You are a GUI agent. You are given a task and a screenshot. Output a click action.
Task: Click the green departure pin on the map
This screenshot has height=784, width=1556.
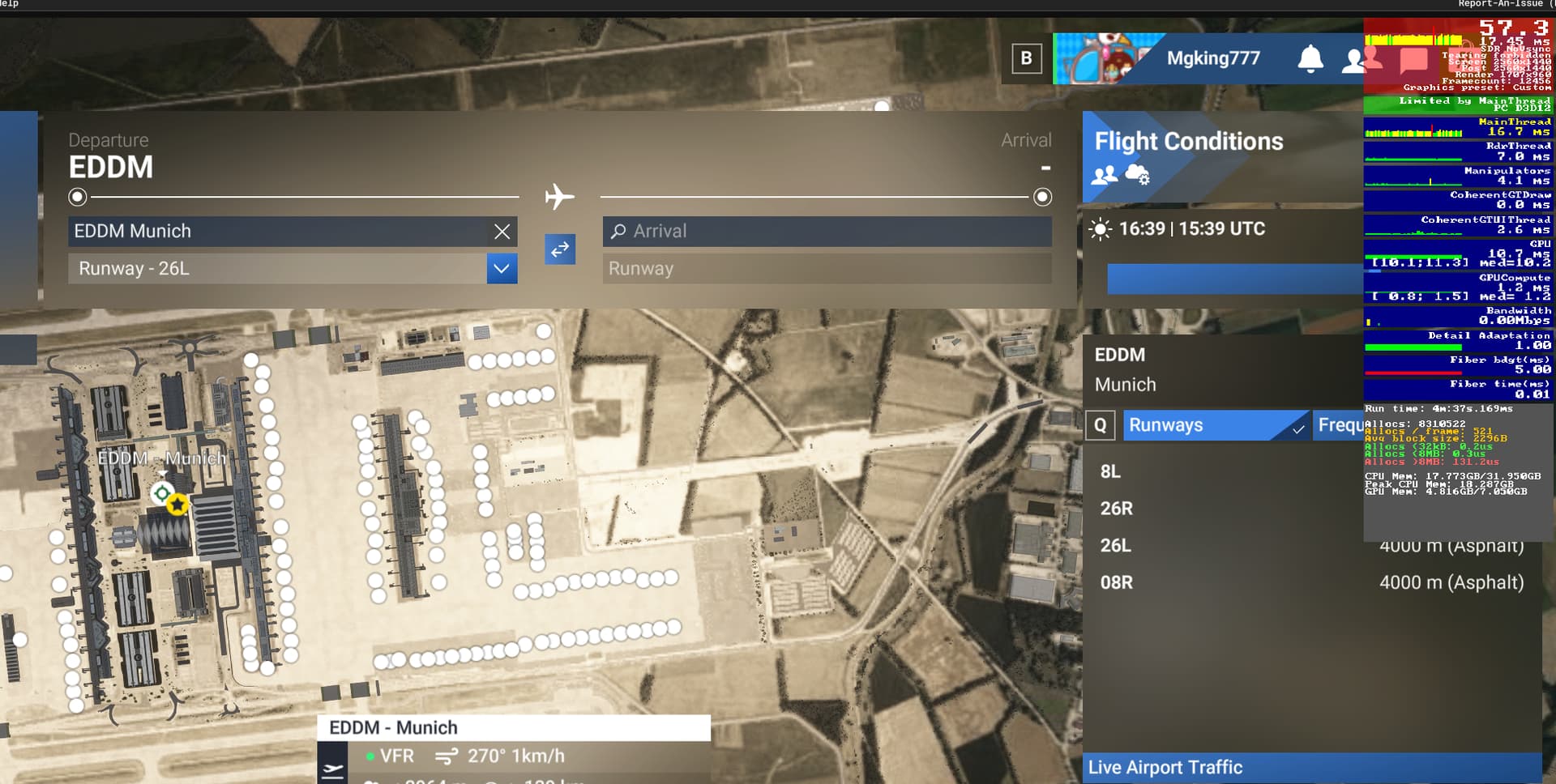tap(162, 492)
